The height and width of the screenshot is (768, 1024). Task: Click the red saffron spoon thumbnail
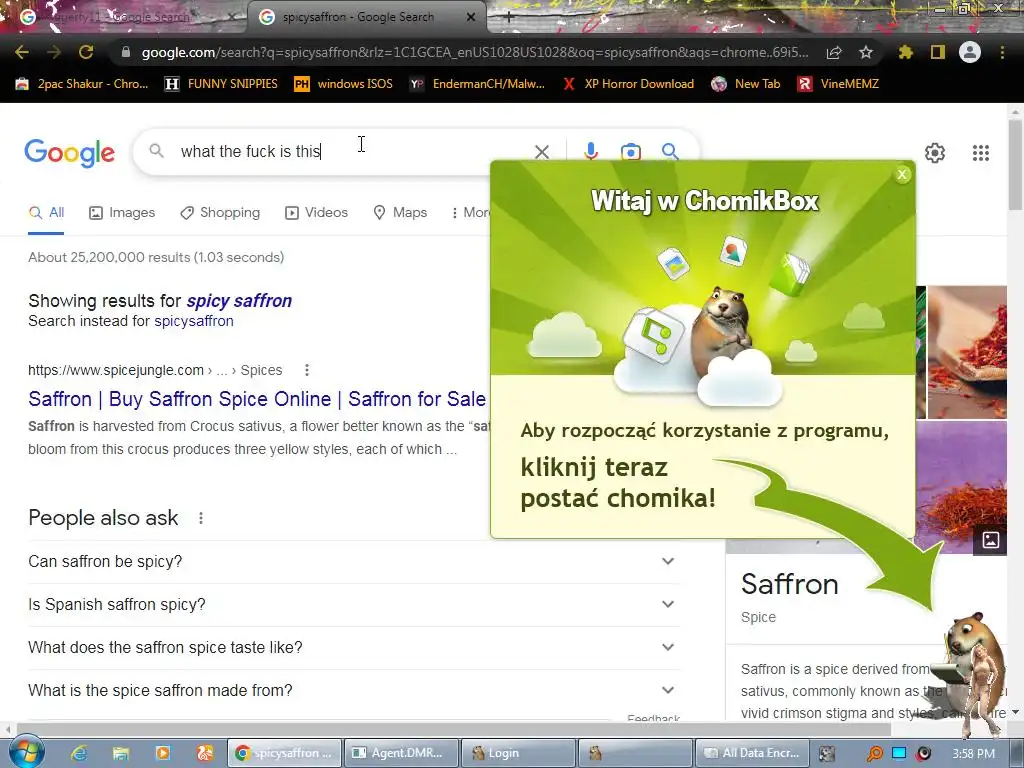click(x=967, y=351)
